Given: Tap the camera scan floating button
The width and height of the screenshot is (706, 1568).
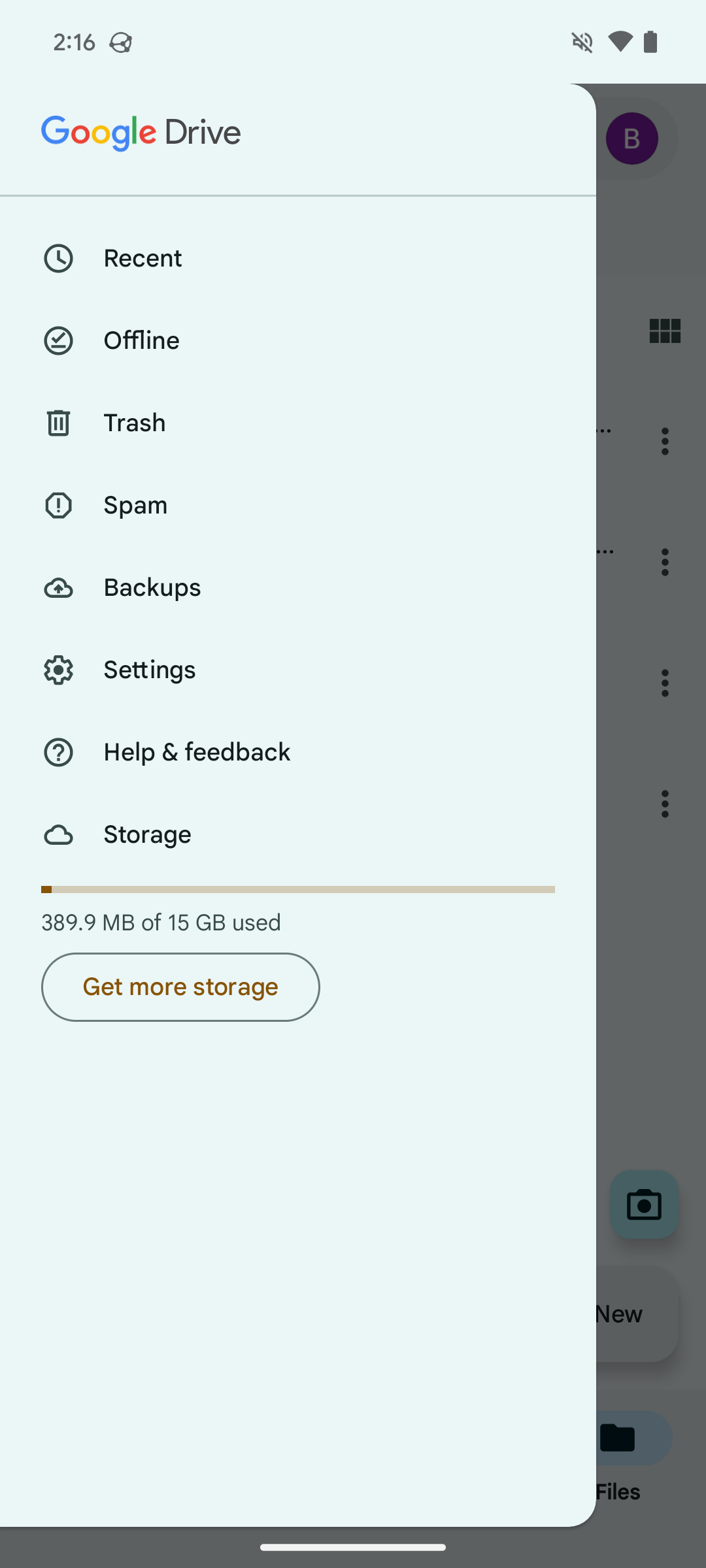Looking at the screenshot, I should pos(644,1204).
